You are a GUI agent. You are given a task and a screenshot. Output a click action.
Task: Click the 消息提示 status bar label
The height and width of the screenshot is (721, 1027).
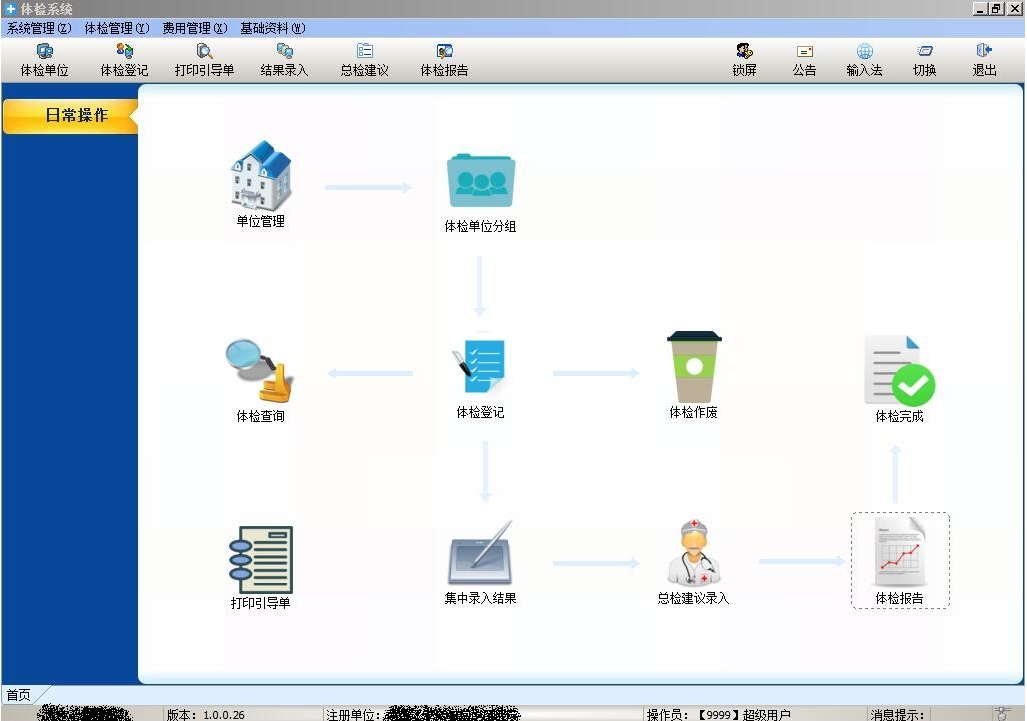[x=897, y=714]
